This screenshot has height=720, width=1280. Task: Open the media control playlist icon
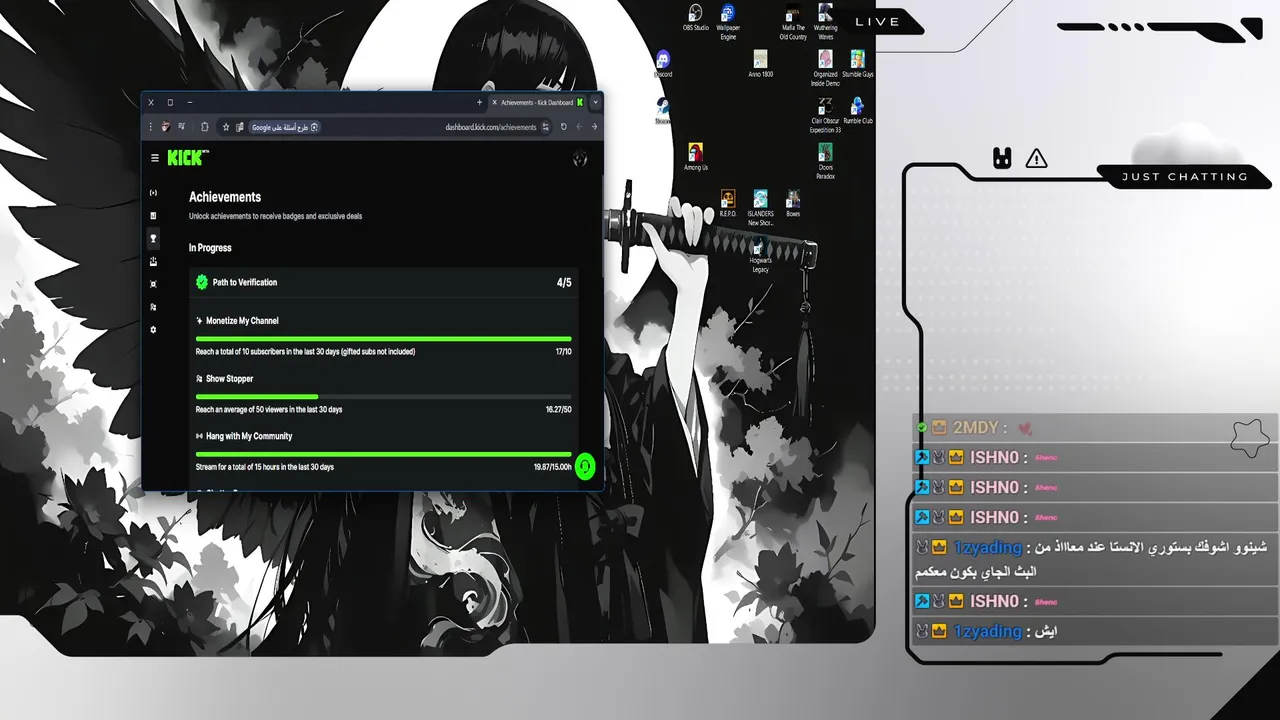click(181, 127)
